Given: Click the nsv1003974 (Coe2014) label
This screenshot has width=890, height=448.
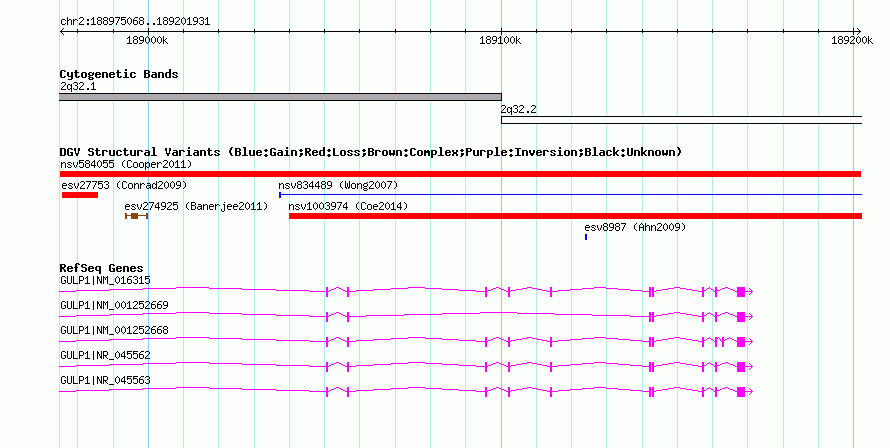Looking at the screenshot, I should (349, 206).
